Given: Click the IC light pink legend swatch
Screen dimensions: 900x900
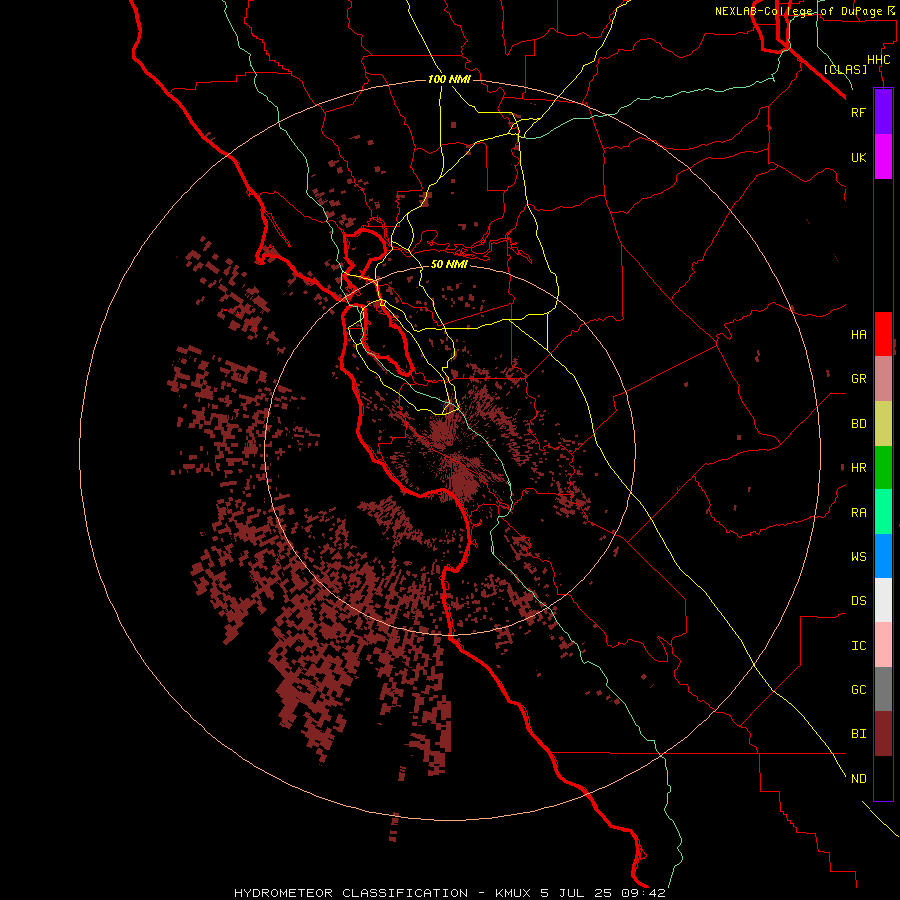Looking at the screenshot, I should [x=883, y=645].
